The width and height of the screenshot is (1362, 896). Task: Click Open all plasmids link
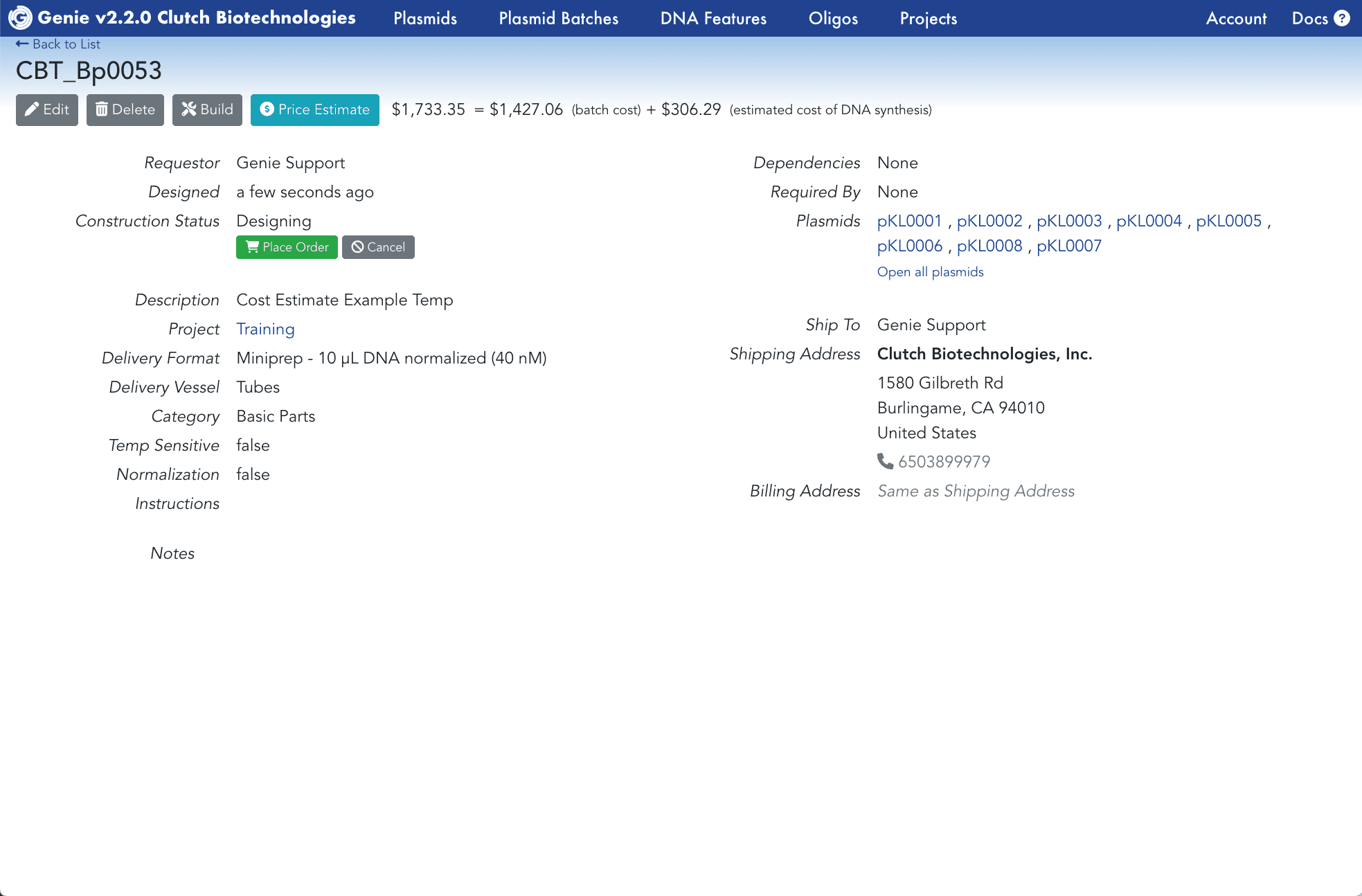pyautogui.click(x=930, y=271)
